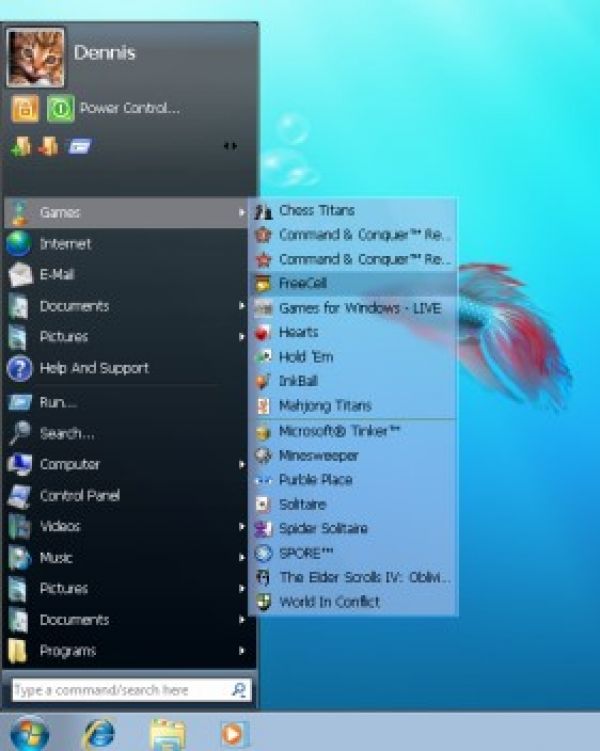Expand the Videos submenu
Image resolution: width=600 pixels, height=751 pixels.
126,527
